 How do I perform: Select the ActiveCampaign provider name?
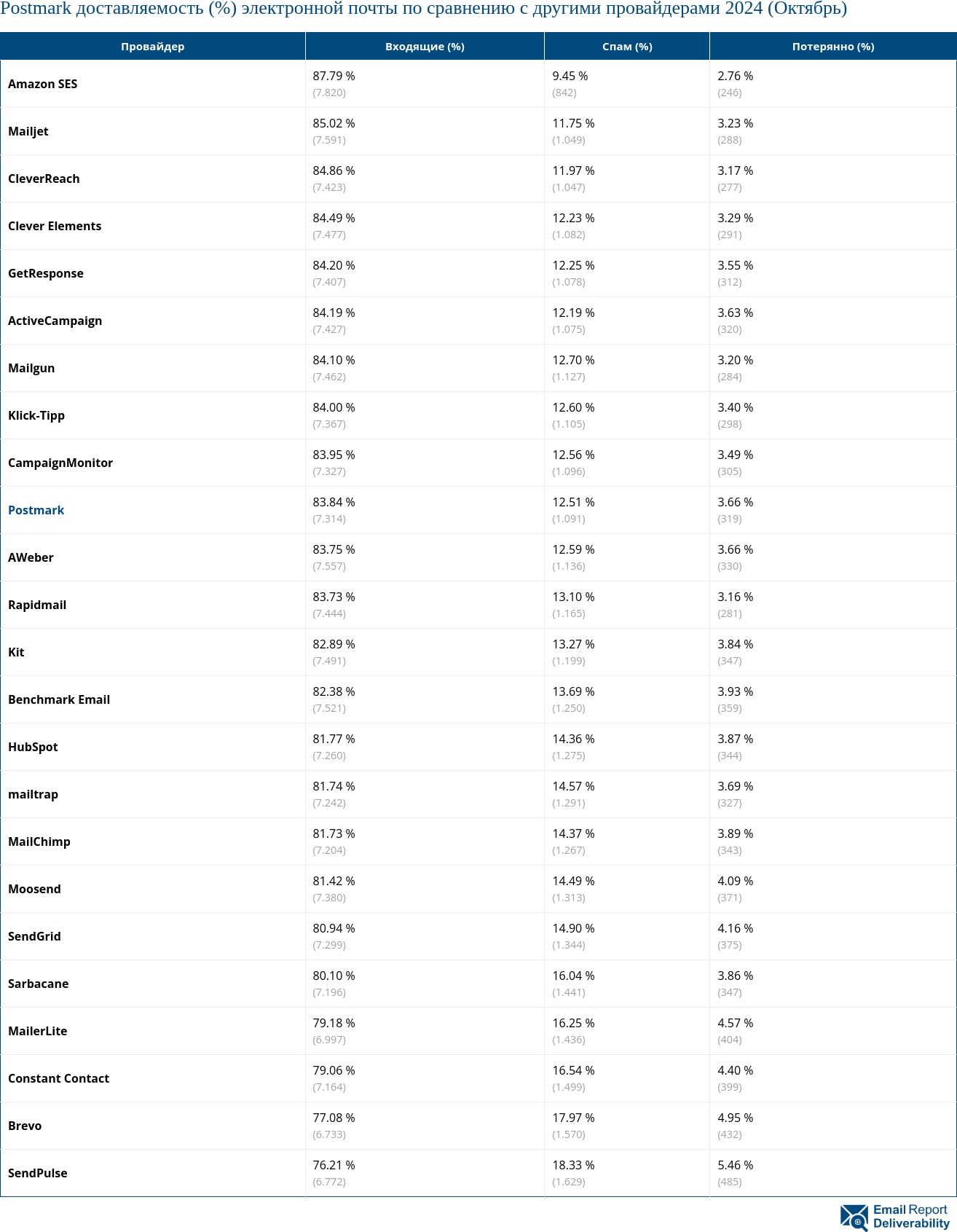[x=55, y=321]
